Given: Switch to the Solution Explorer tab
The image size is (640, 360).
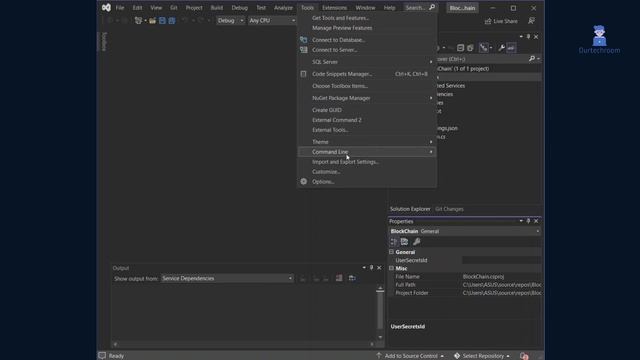Looking at the screenshot, I should 410,209.
